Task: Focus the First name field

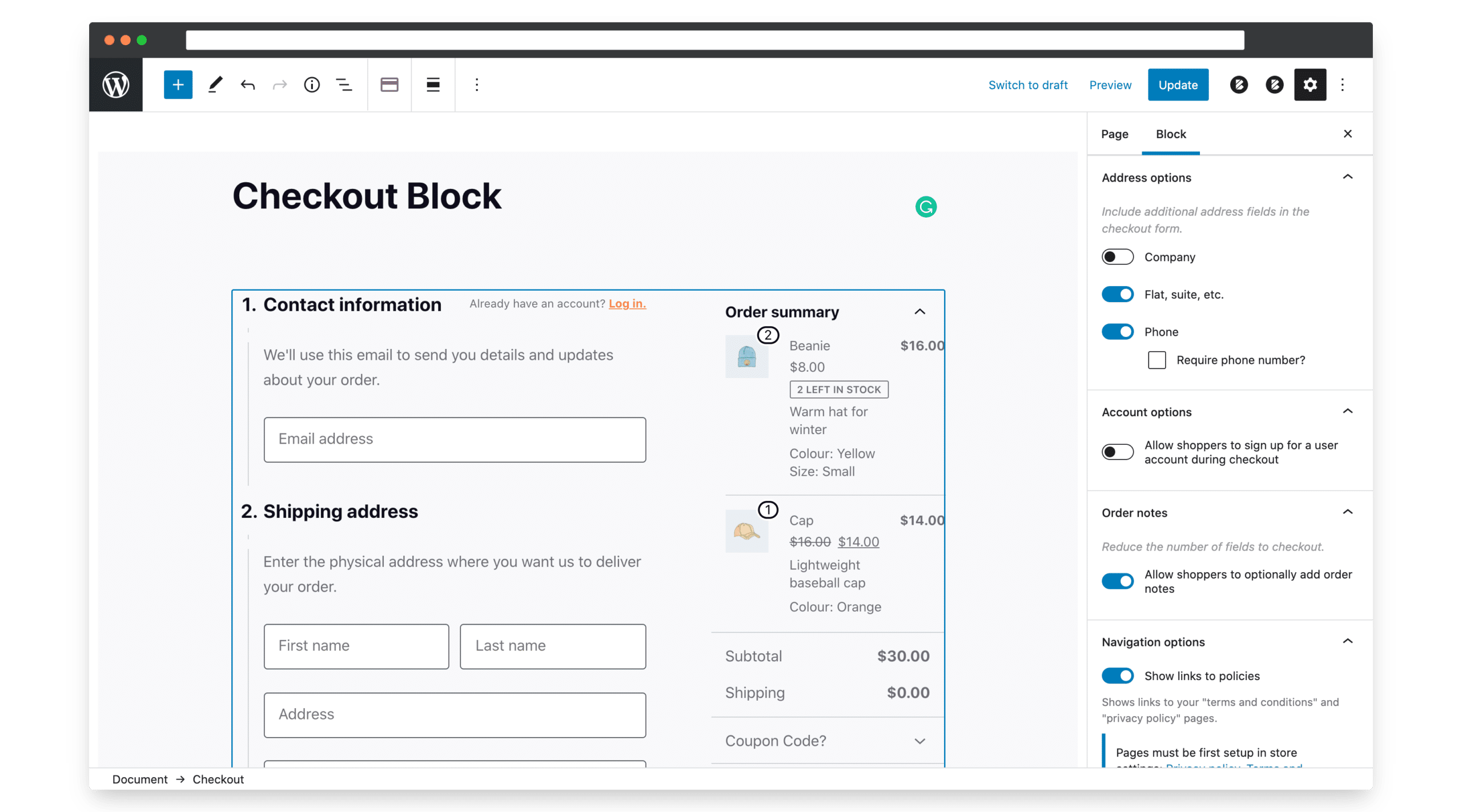Action: (356, 646)
